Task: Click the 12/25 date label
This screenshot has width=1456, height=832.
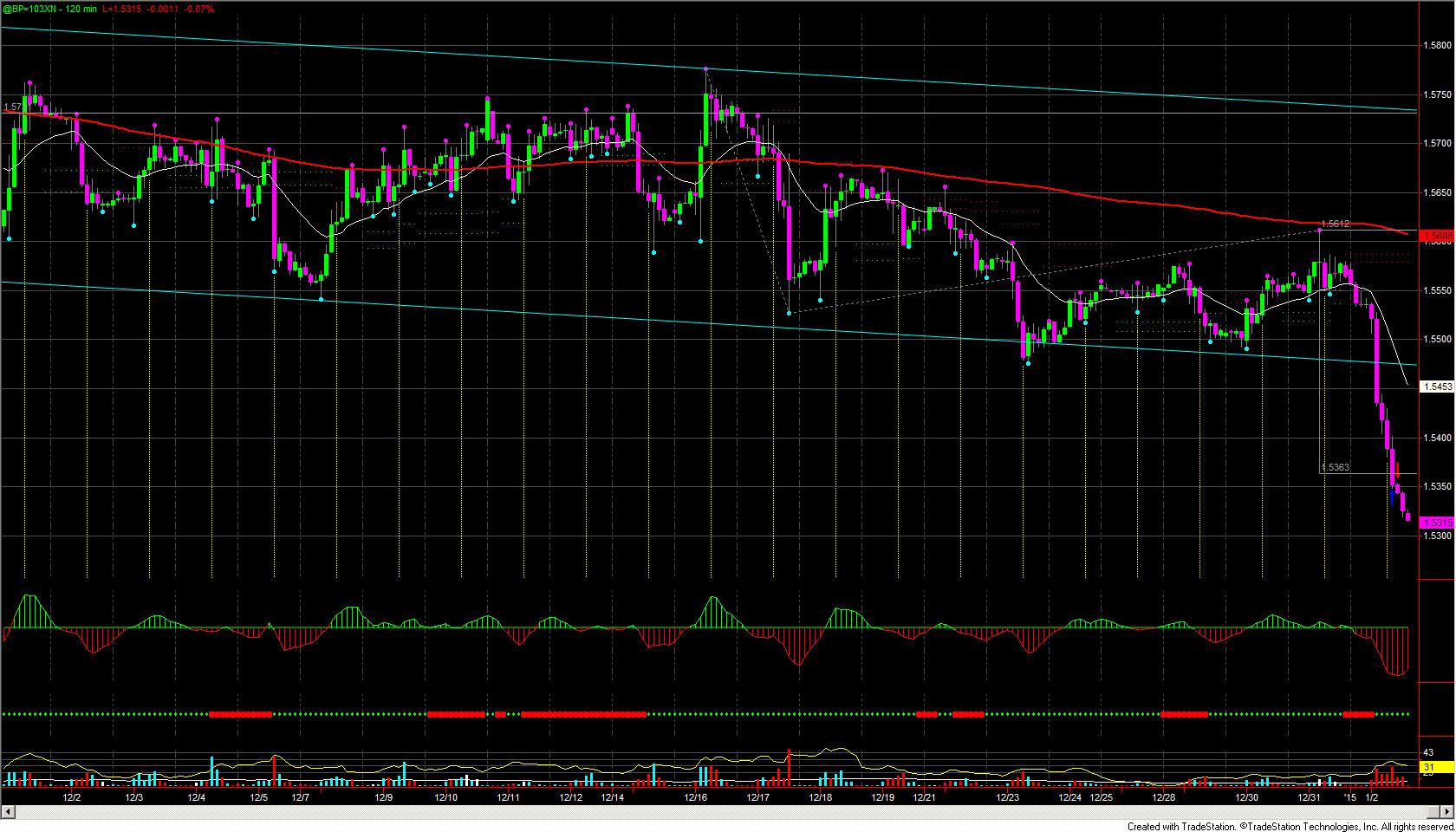Action: tap(1102, 797)
